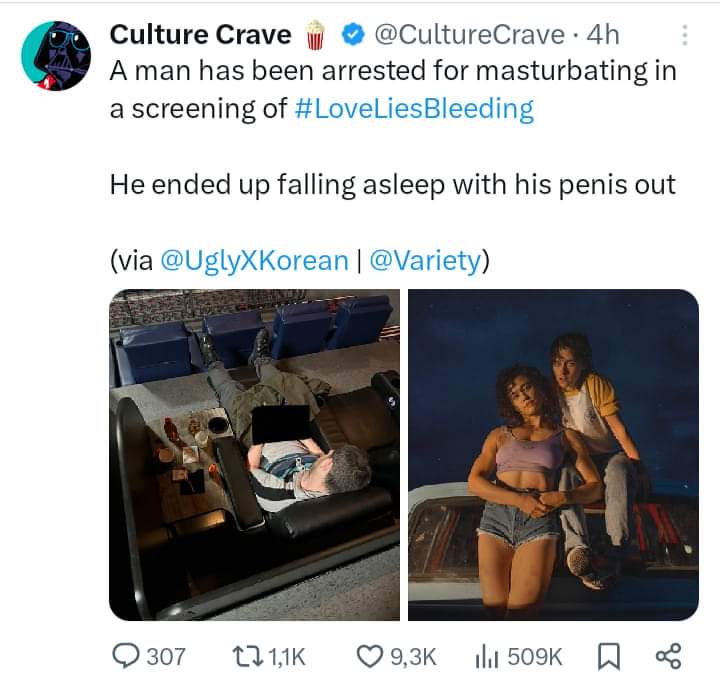Open the tweet's three-dot more menu
This screenshot has width=720, height=682.
[x=684, y=35]
